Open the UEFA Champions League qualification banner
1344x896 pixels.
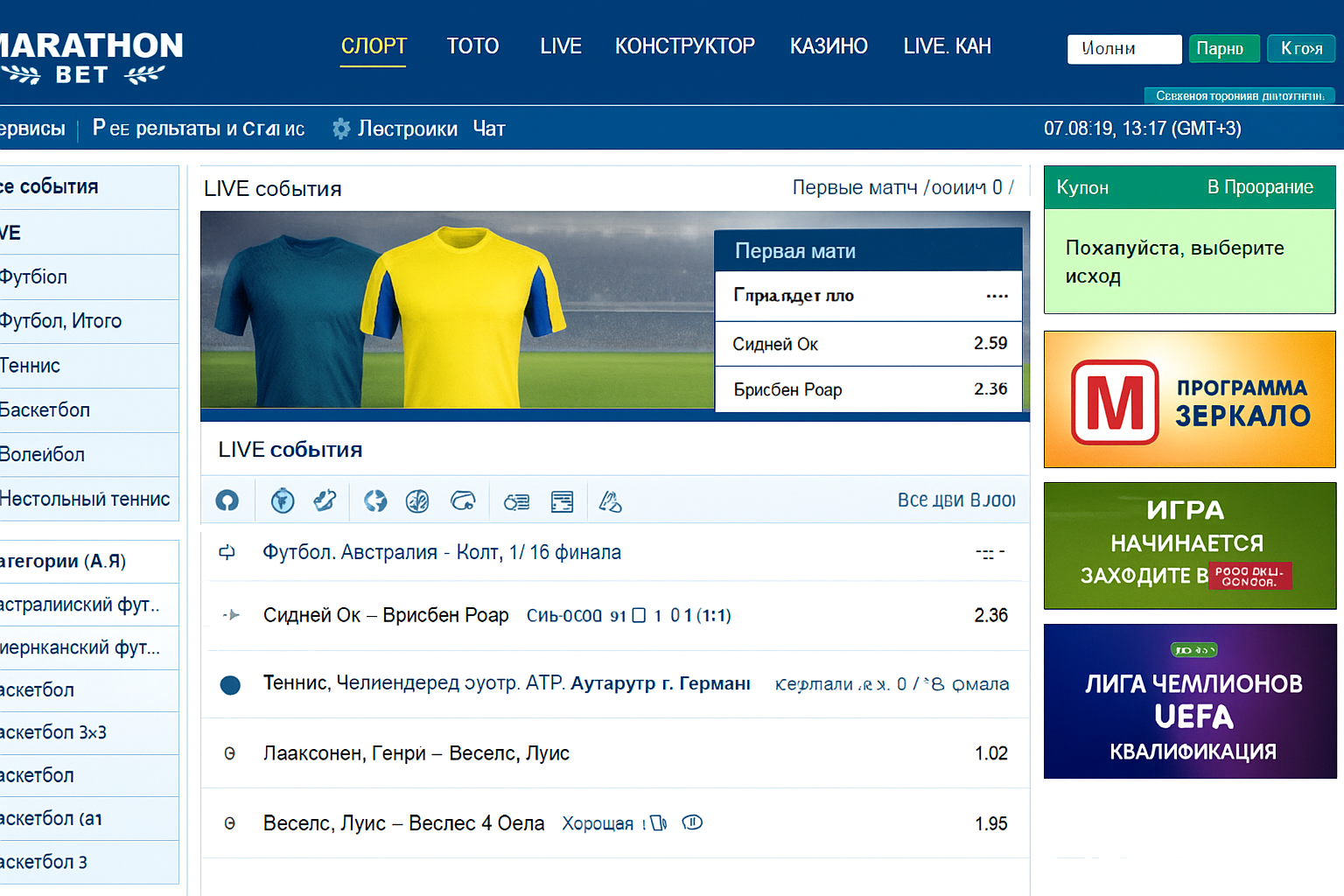[1189, 701]
